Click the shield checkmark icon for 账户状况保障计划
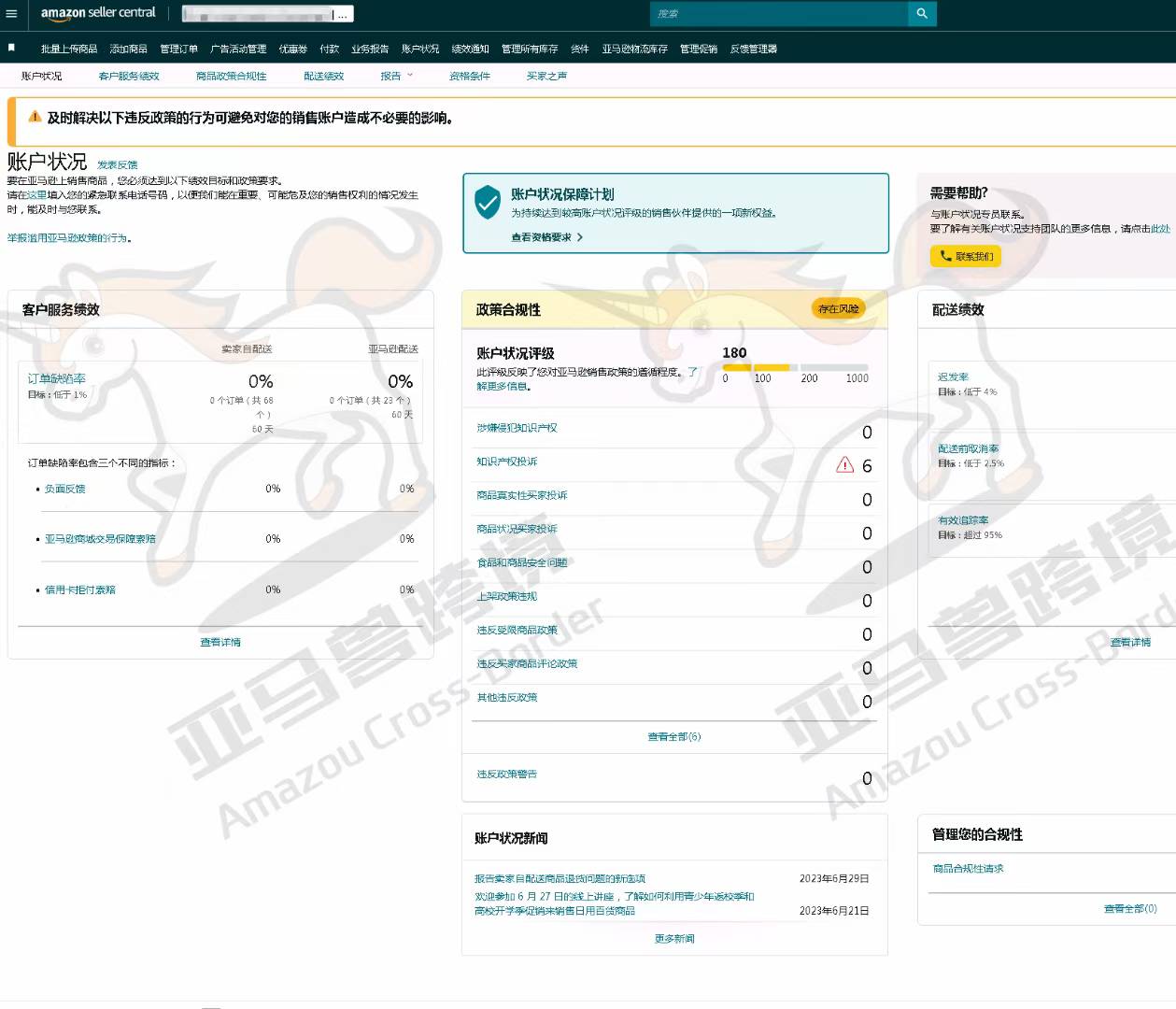The height and width of the screenshot is (1009, 1176). [x=488, y=201]
